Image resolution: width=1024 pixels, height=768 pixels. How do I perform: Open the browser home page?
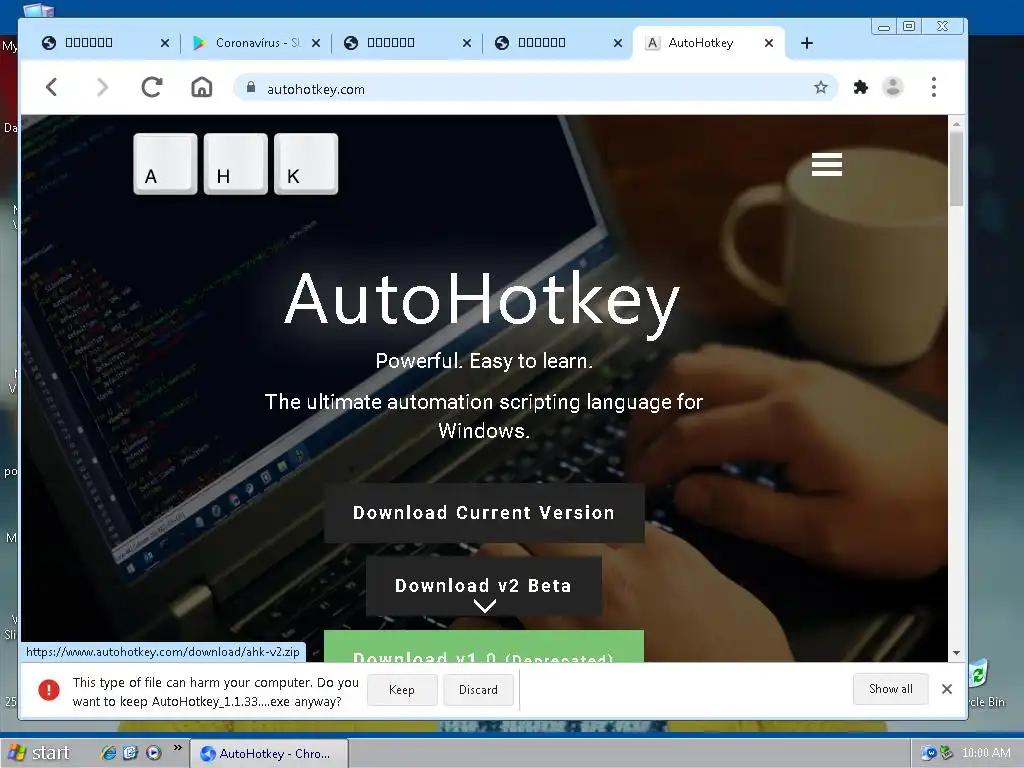tap(201, 88)
